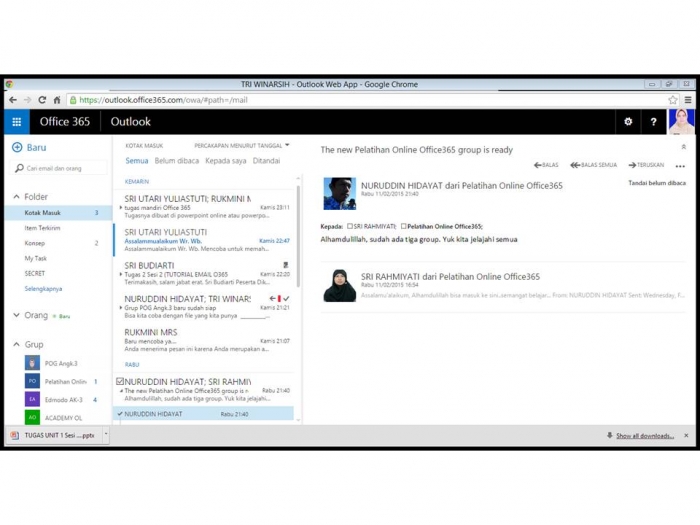Create new mail with Baru button

[29, 147]
